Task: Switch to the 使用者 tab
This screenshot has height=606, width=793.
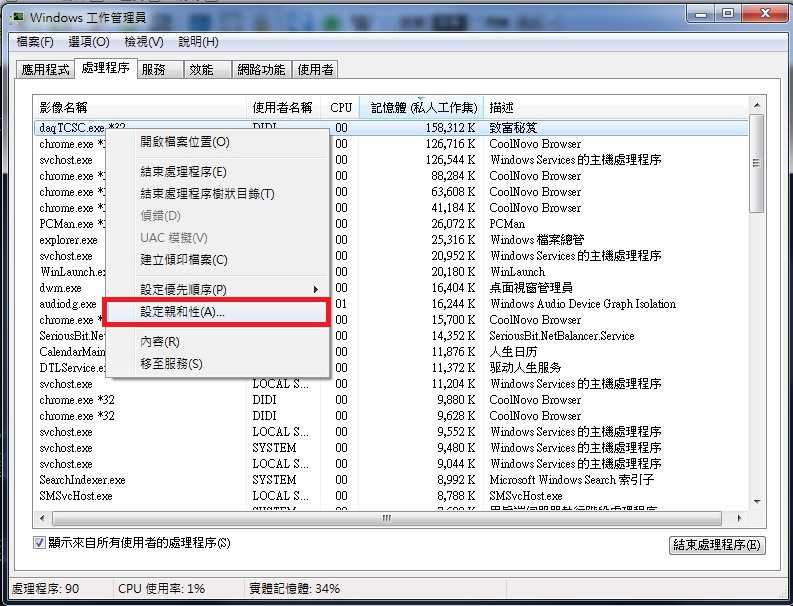Action: coord(315,69)
